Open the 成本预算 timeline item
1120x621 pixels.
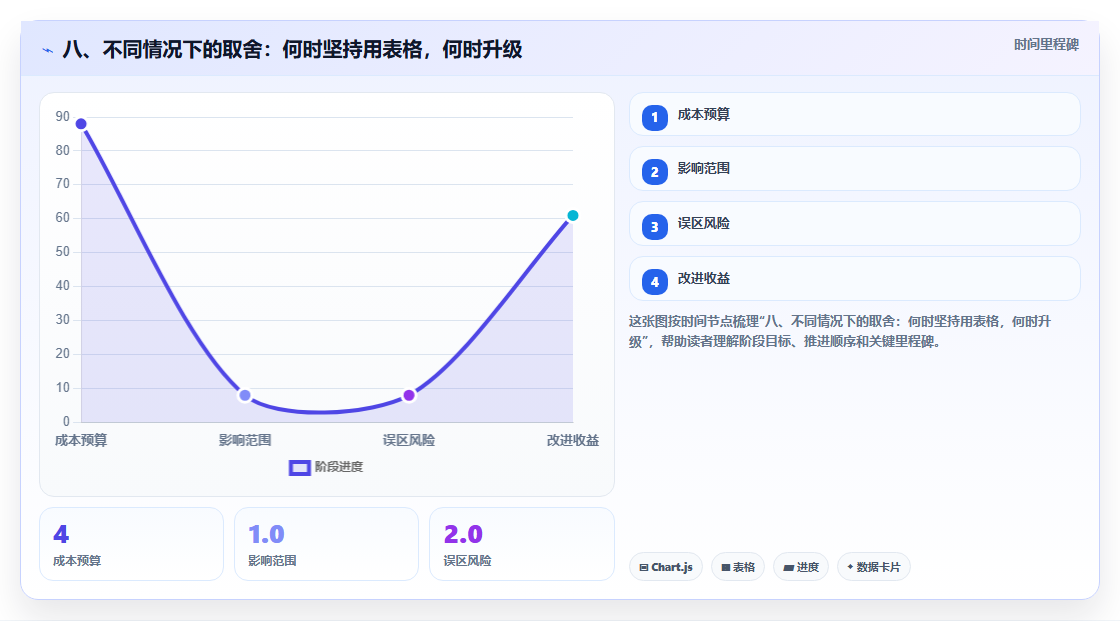point(854,114)
